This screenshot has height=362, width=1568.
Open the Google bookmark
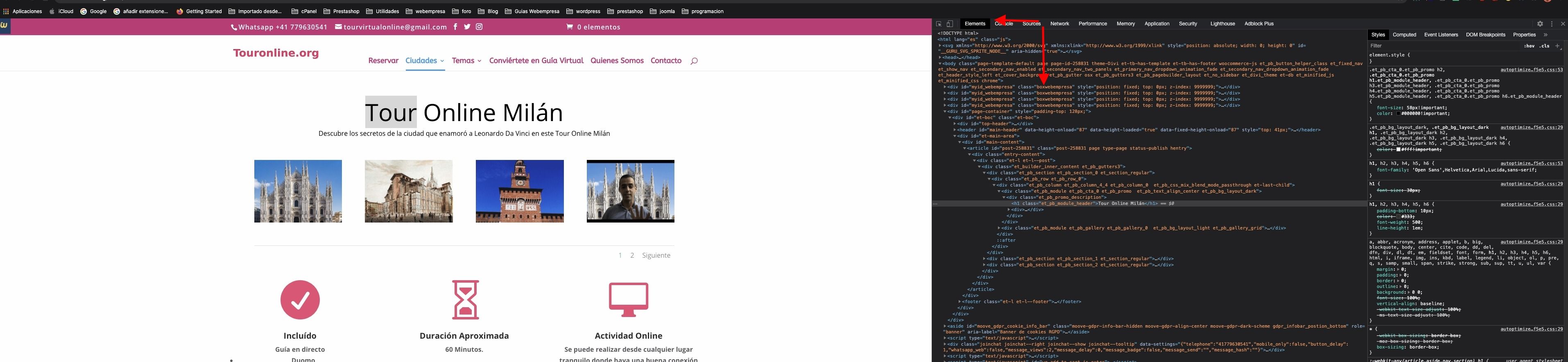click(94, 11)
